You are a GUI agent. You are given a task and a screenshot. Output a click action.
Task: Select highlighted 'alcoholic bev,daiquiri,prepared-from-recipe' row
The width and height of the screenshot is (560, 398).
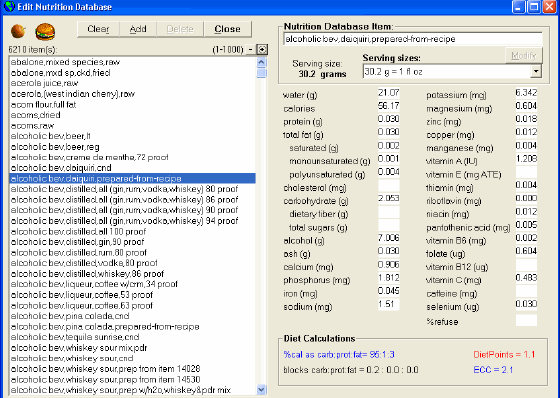pos(132,179)
